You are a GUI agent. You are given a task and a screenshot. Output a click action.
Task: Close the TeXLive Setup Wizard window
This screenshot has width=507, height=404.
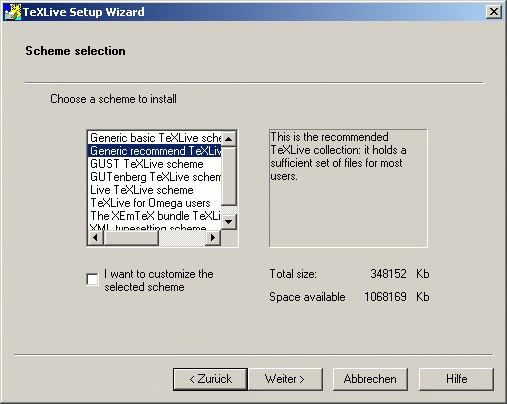pyautogui.click(x=493, y=12)
